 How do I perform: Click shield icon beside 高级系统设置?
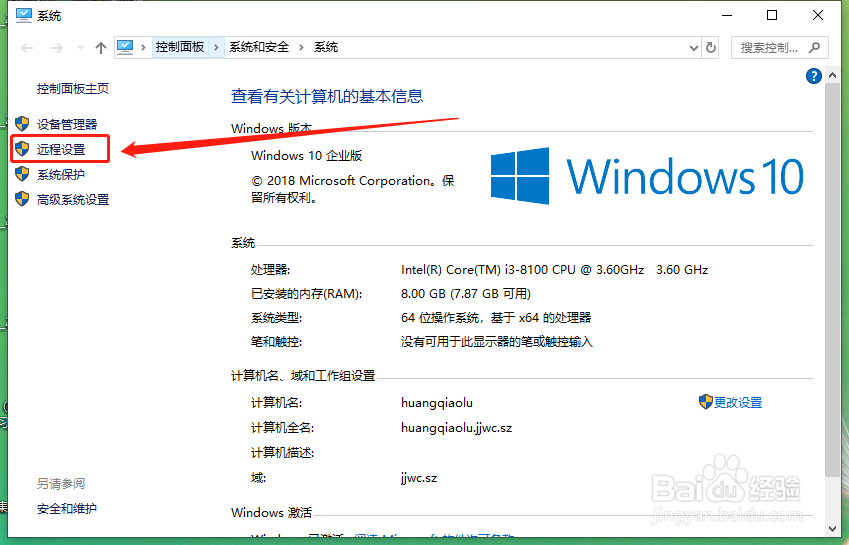click(22, 199)
